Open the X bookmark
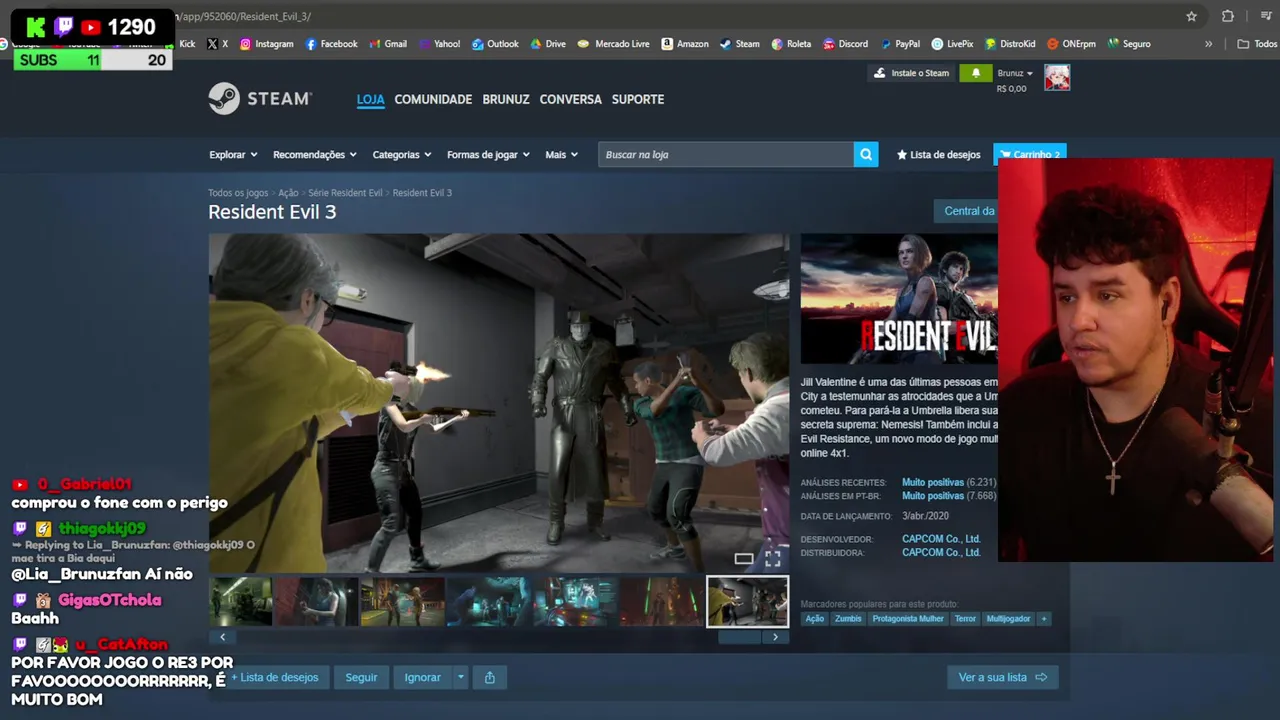1280x720 pixels. coord(217,44)
